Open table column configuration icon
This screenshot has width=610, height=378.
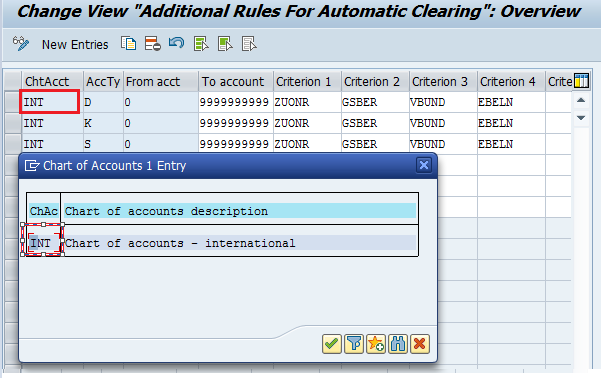click(582, 81)
